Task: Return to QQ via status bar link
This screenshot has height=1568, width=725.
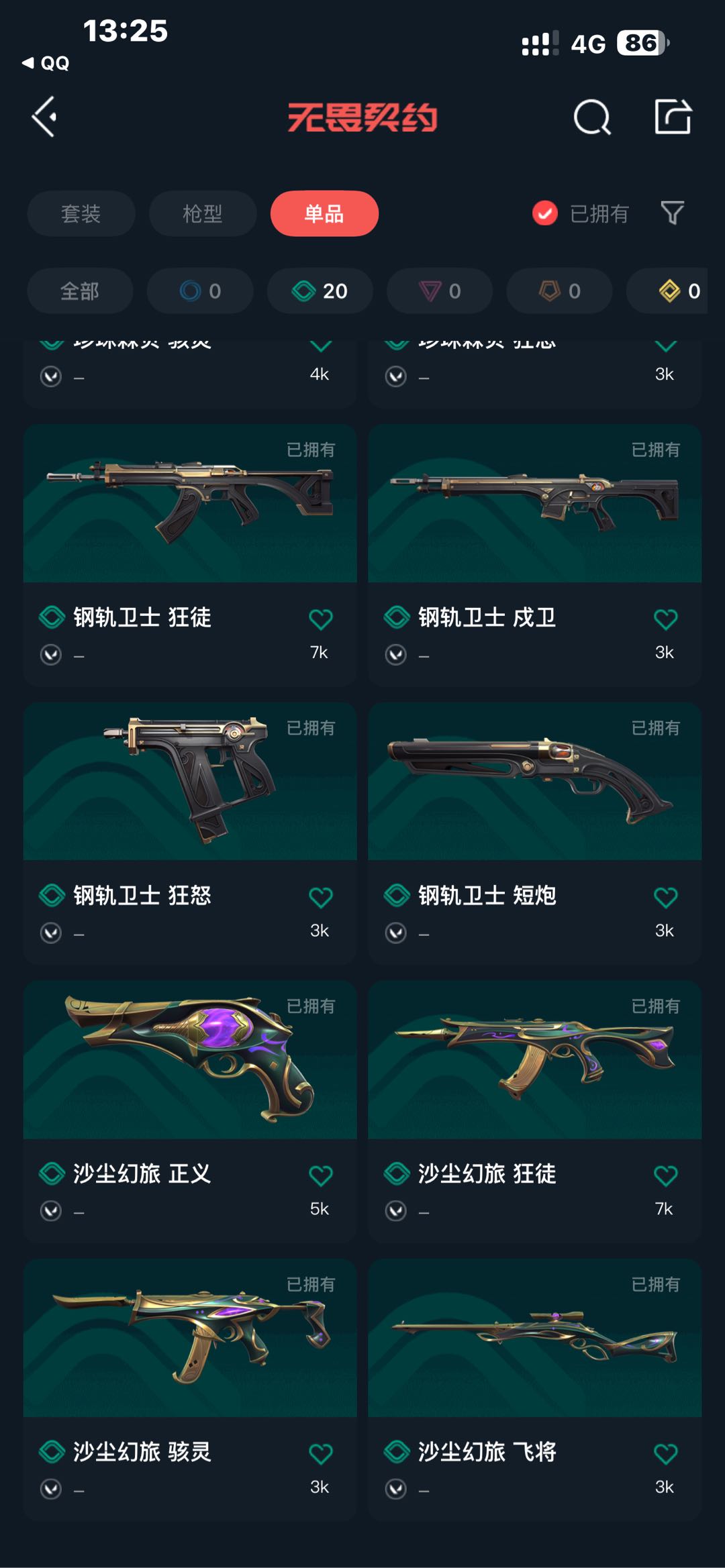Action: [x=46, y=63]
